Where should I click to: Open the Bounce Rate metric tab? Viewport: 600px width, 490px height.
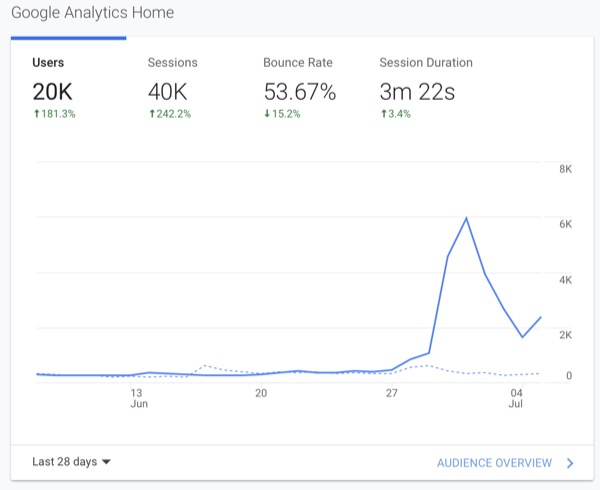(300, 87)
